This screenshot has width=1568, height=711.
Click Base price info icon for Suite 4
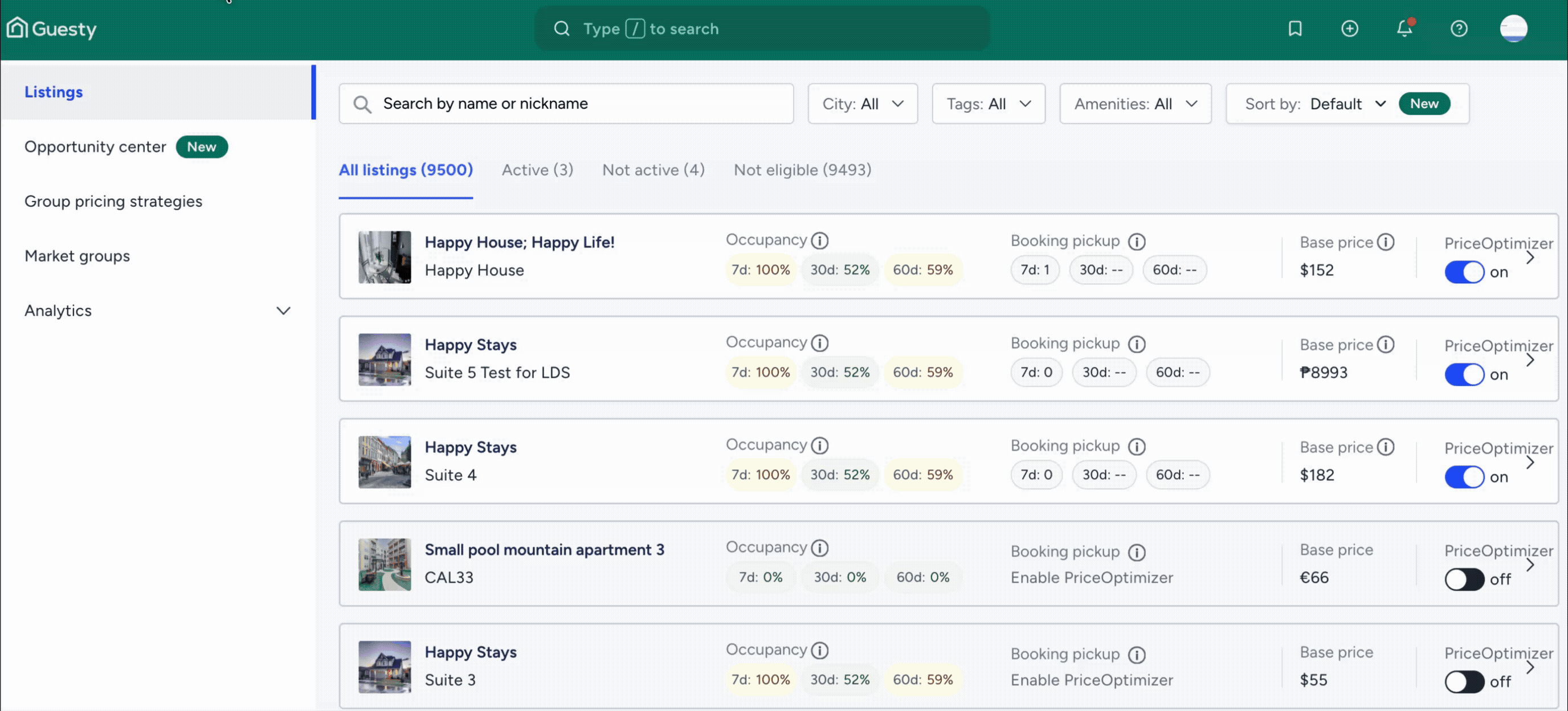[1386, 447]
